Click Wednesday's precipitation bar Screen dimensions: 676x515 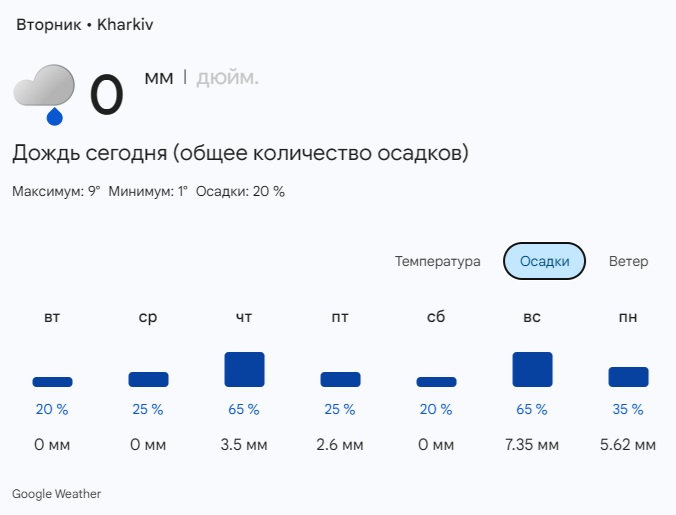(x=148, y=379)
